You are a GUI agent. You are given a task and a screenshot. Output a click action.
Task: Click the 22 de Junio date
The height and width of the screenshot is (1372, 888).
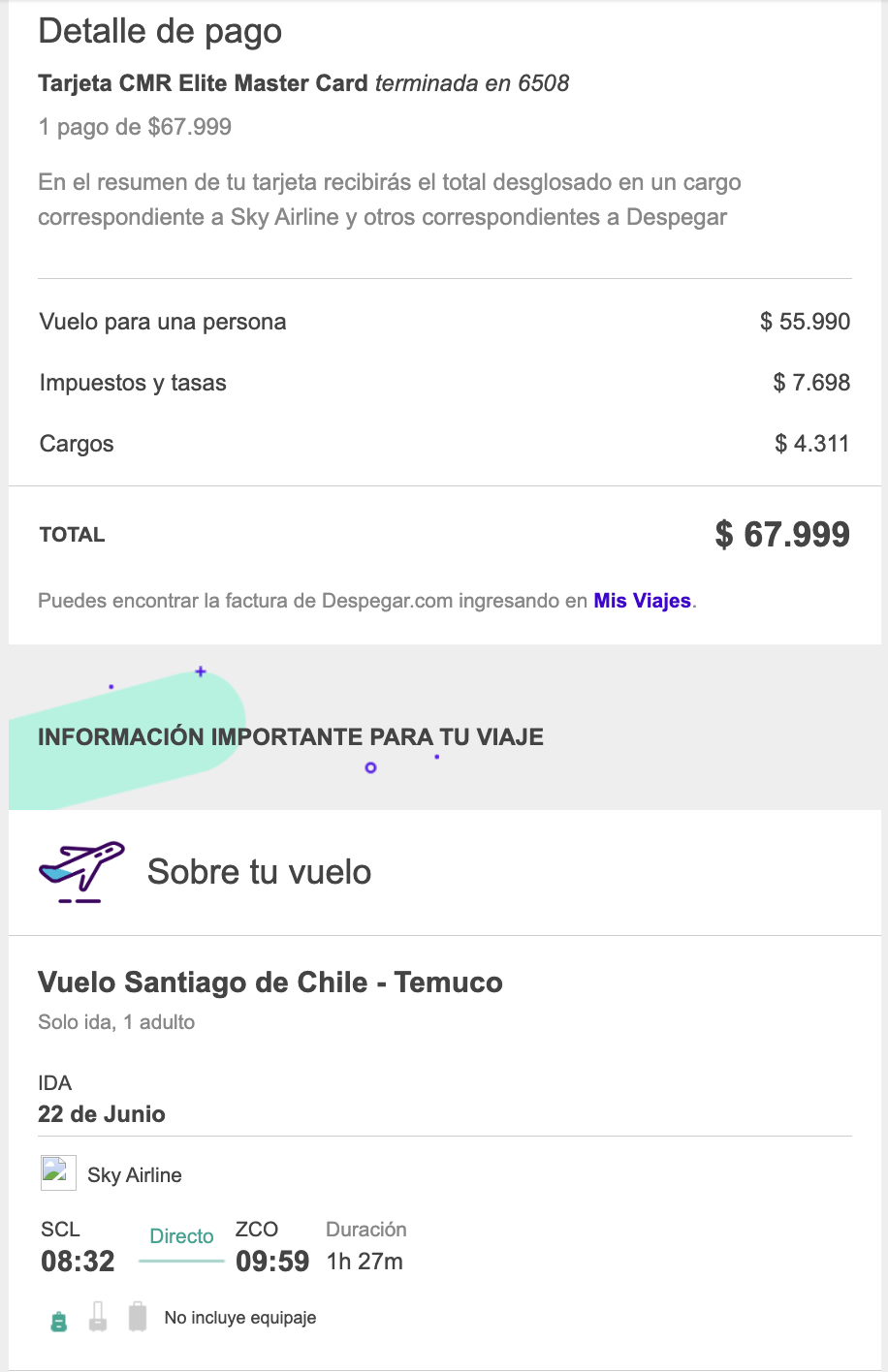pos(102,1114)
